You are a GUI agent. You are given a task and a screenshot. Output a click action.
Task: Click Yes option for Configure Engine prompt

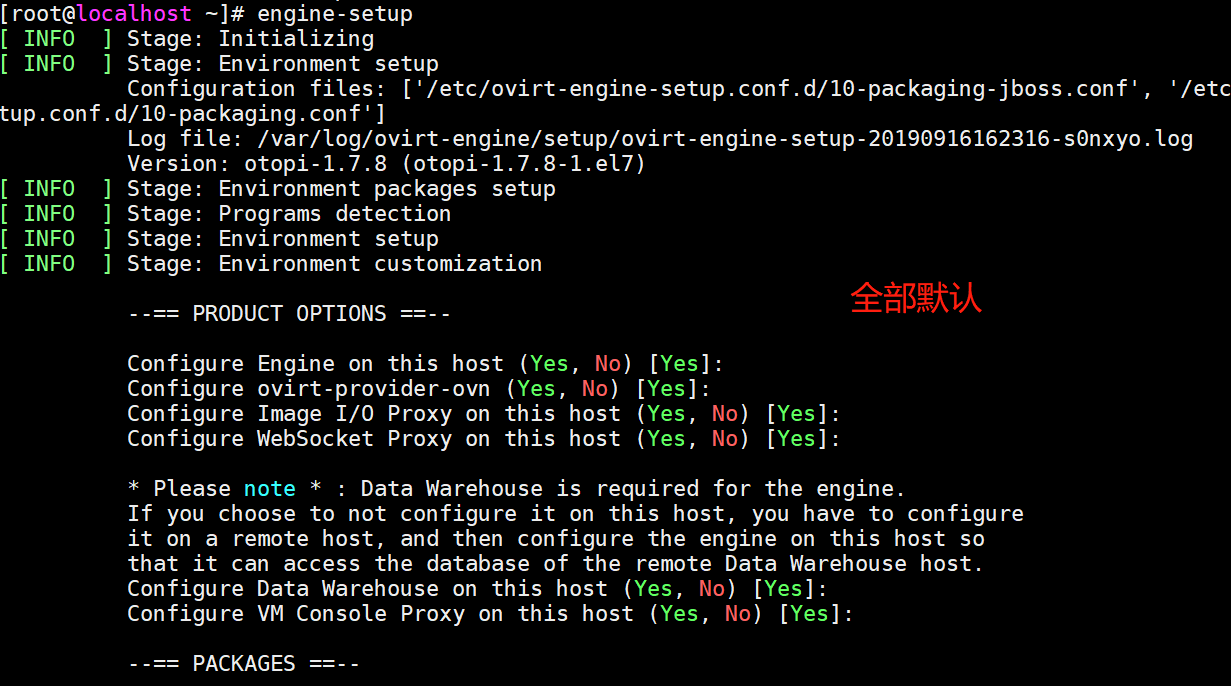[x=549, y=364]
